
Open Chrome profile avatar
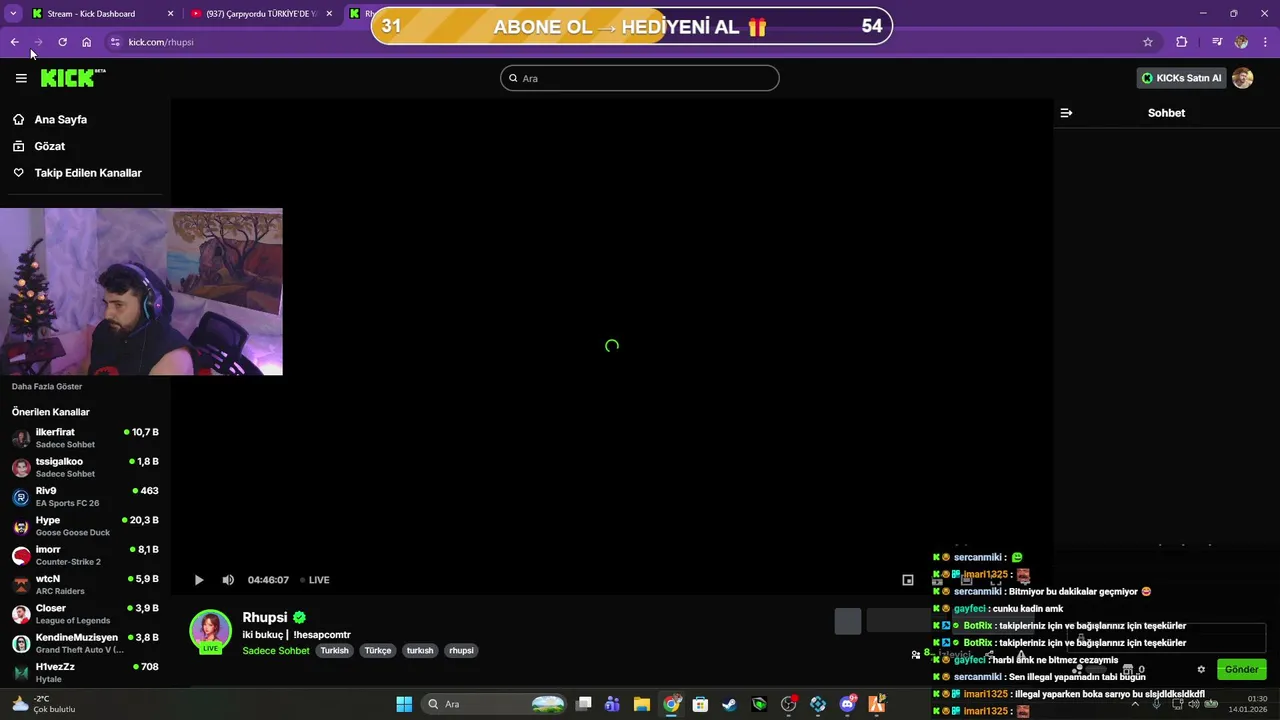point(1241,42)
